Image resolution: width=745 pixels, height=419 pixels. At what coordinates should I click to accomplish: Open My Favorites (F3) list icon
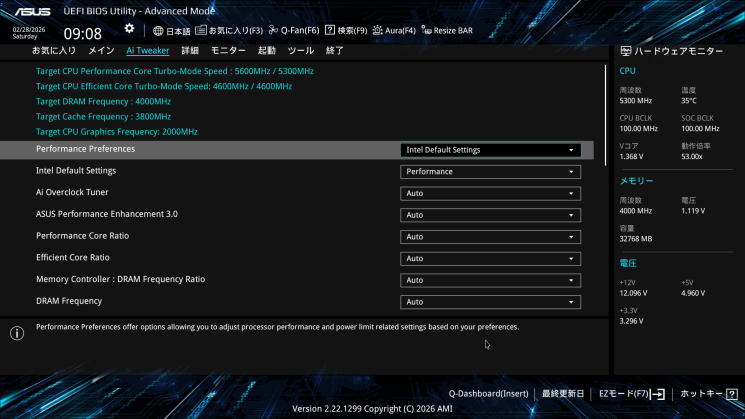point(201,31)
